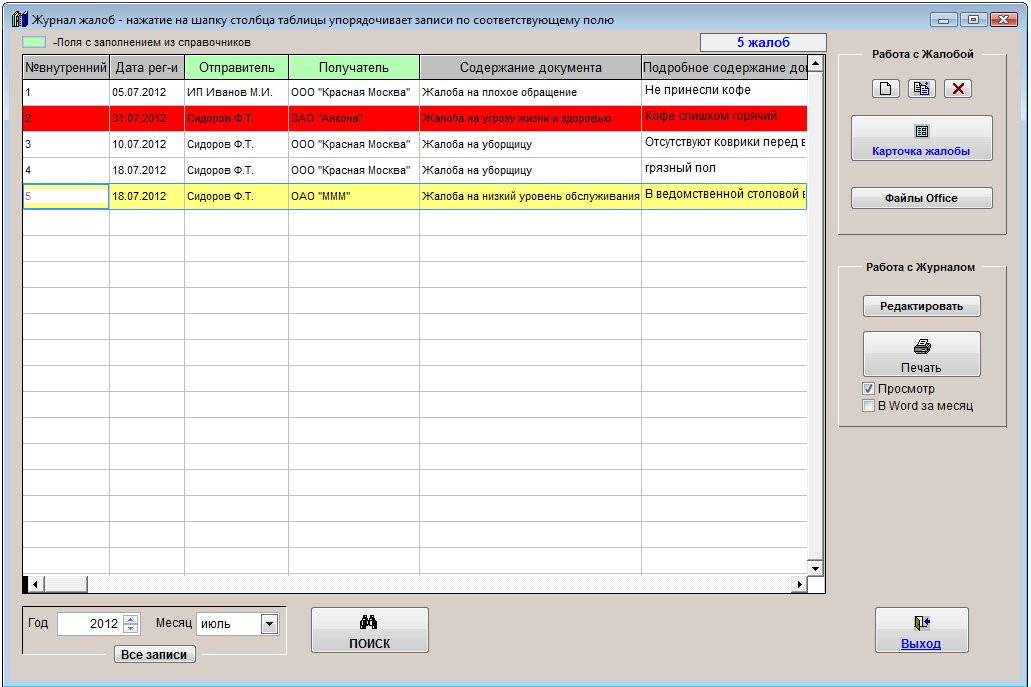The image size is (1031, 687).
Task: Select cell ОАО "МММ"
Action: (x=354, y=196)
